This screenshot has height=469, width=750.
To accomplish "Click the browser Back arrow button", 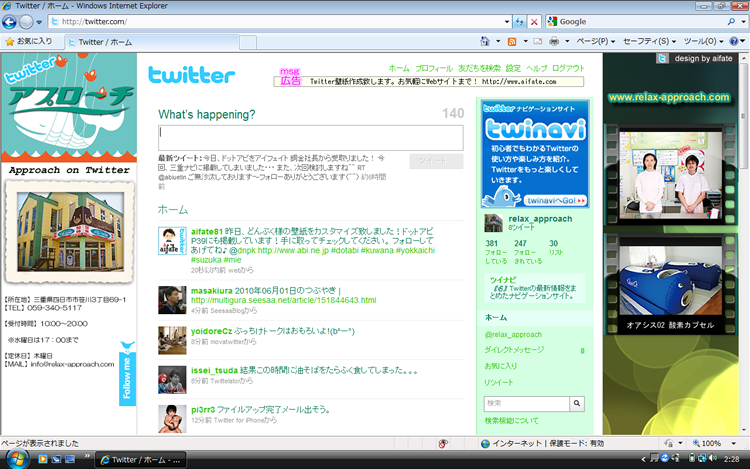I will point(9,22).
